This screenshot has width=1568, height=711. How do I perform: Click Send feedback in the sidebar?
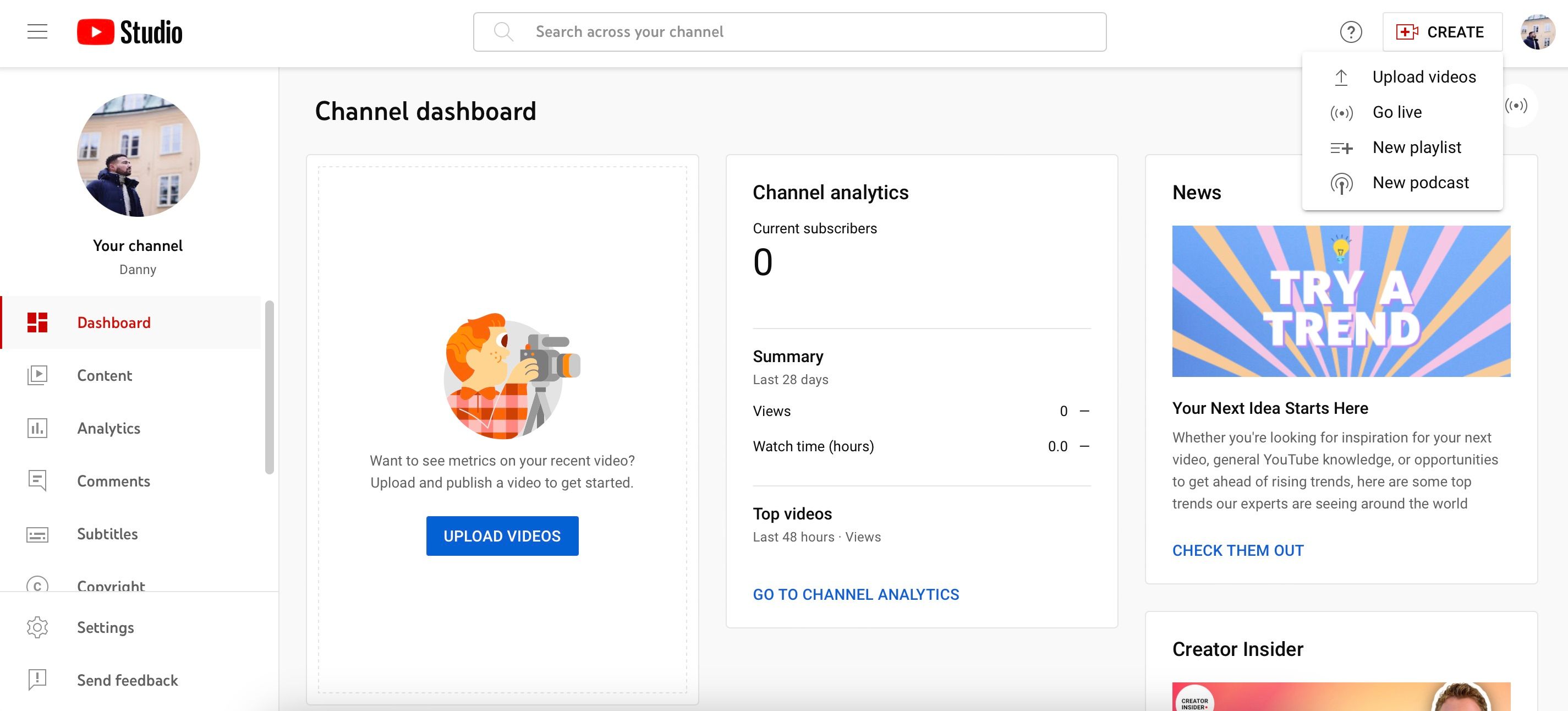127,681
